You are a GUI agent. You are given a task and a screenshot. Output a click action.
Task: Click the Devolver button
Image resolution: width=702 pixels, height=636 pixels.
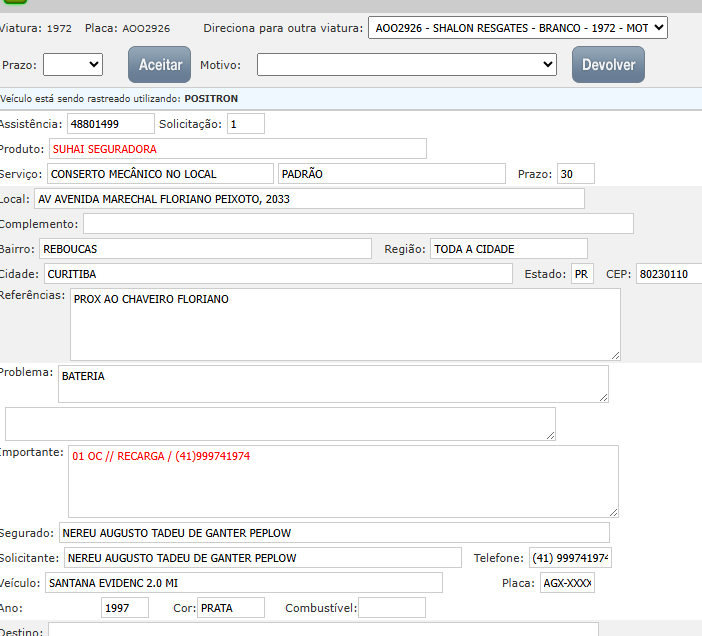tap(608, 65)
